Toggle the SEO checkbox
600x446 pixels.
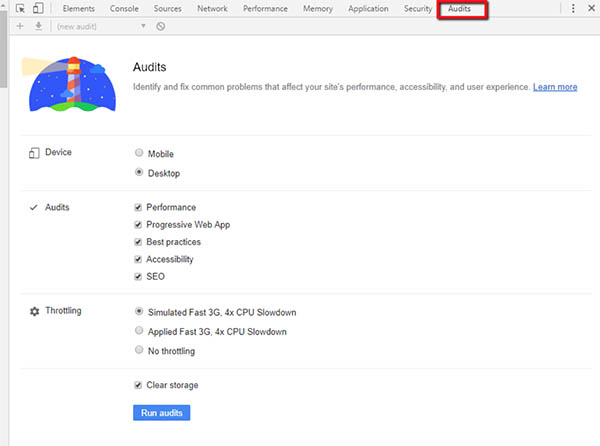tap(138, 276)
